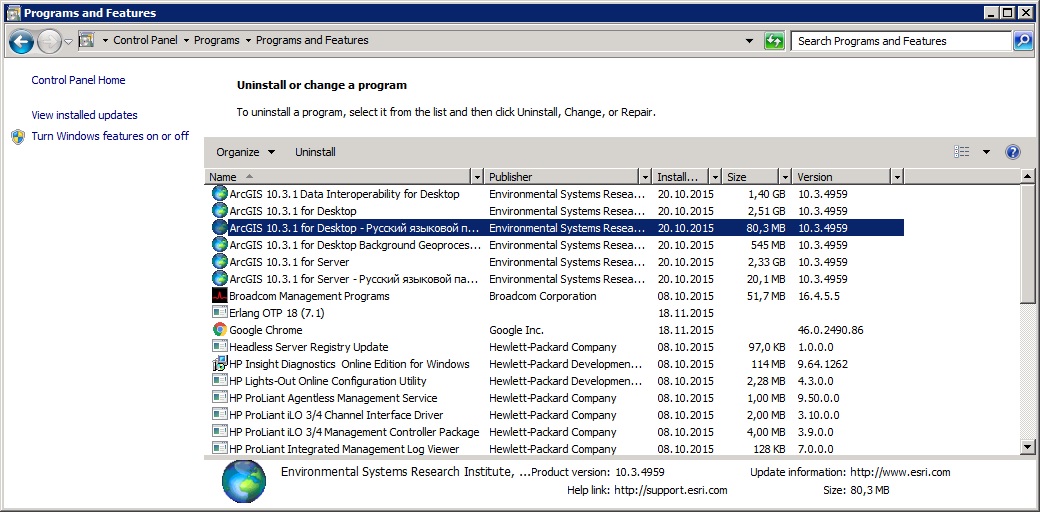
Task: Click 2,51 GB size cell
Action: pyautogui.click(x=766, y=211)
